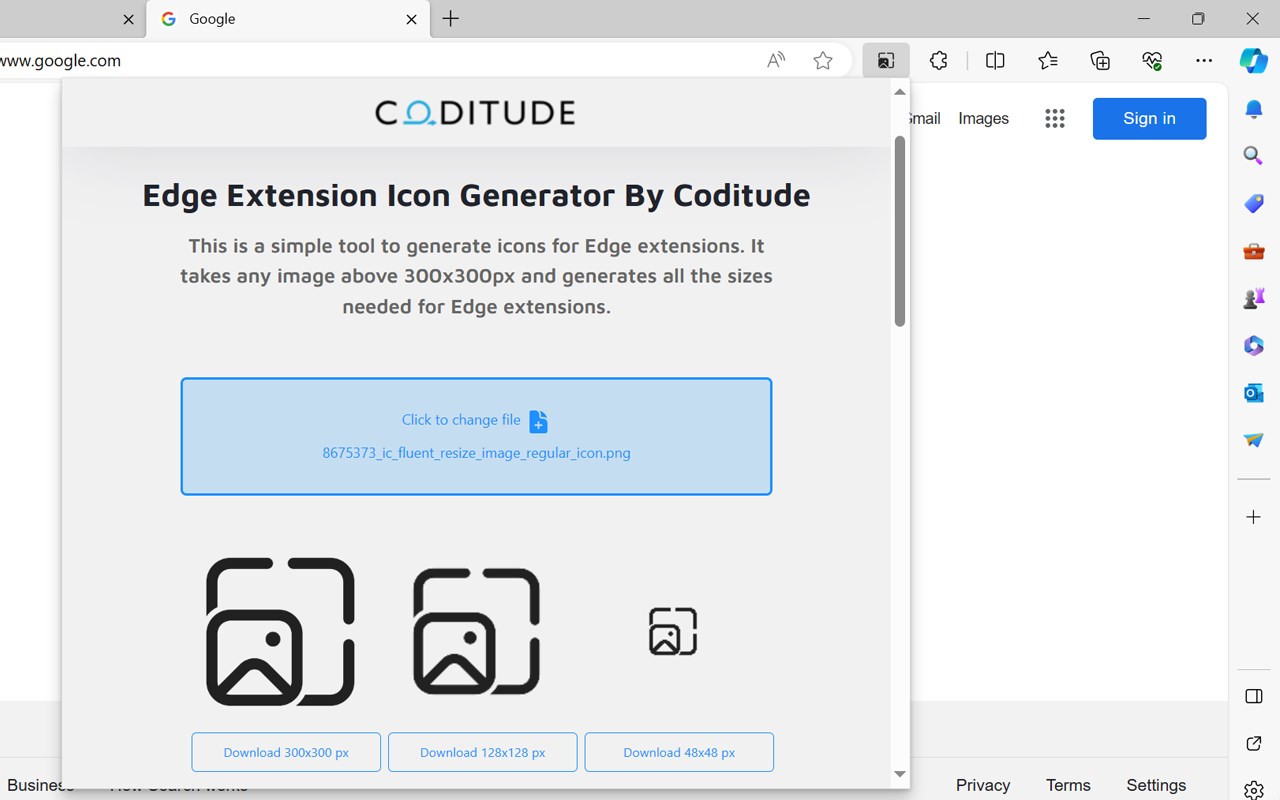The width and height of the screenshot is (1280, 800).
Task: Click the popup scroll-up arrow
Action: (900, 92)
